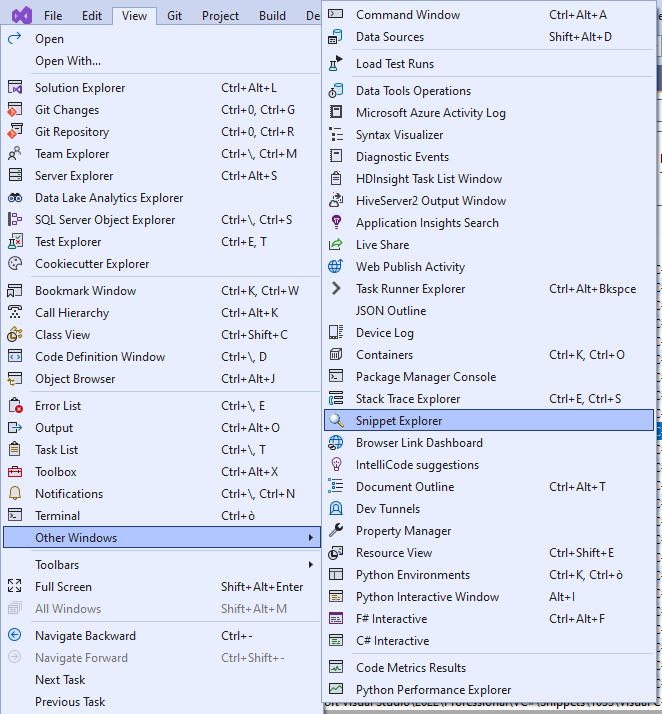Select Browser Link Dashboard entry
This screenshot has width=662, height=714.
(x=489, y=443)
